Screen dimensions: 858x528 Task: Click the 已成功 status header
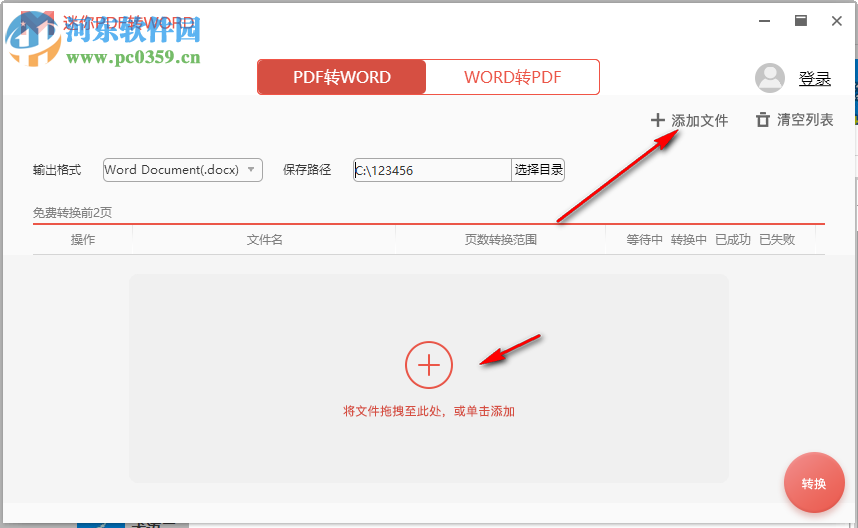[x=733, y=240]
